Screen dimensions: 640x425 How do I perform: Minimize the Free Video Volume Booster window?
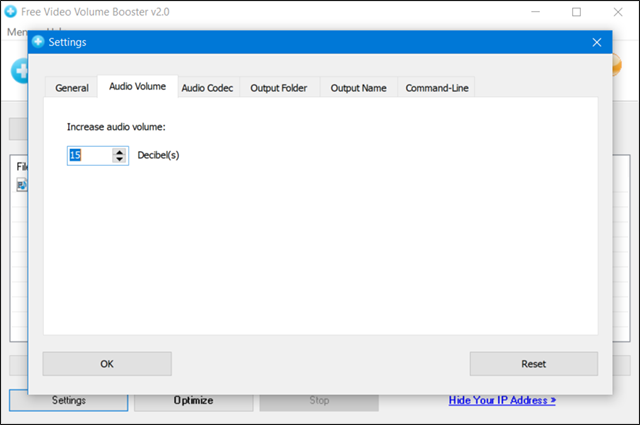[x=536, y=12]
